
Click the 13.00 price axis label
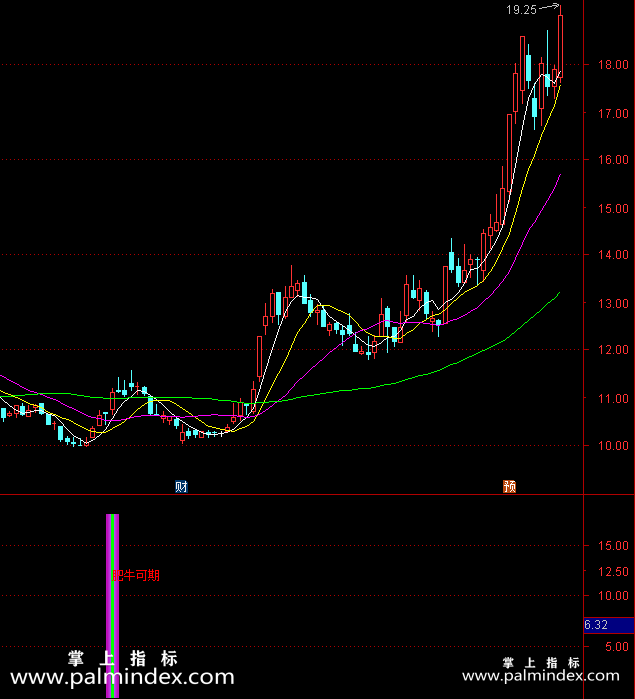pyautogui.click(x=613, y=304)
